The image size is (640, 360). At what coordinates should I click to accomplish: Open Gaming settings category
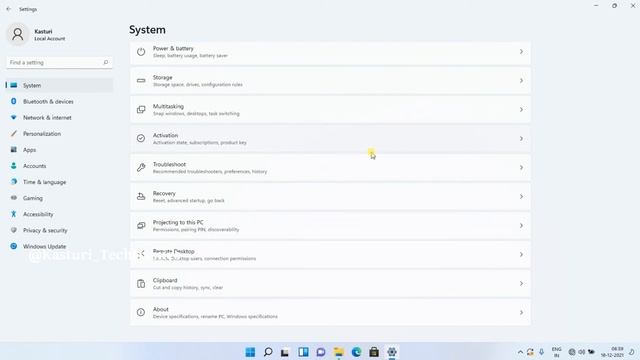[x=60, y=198]
